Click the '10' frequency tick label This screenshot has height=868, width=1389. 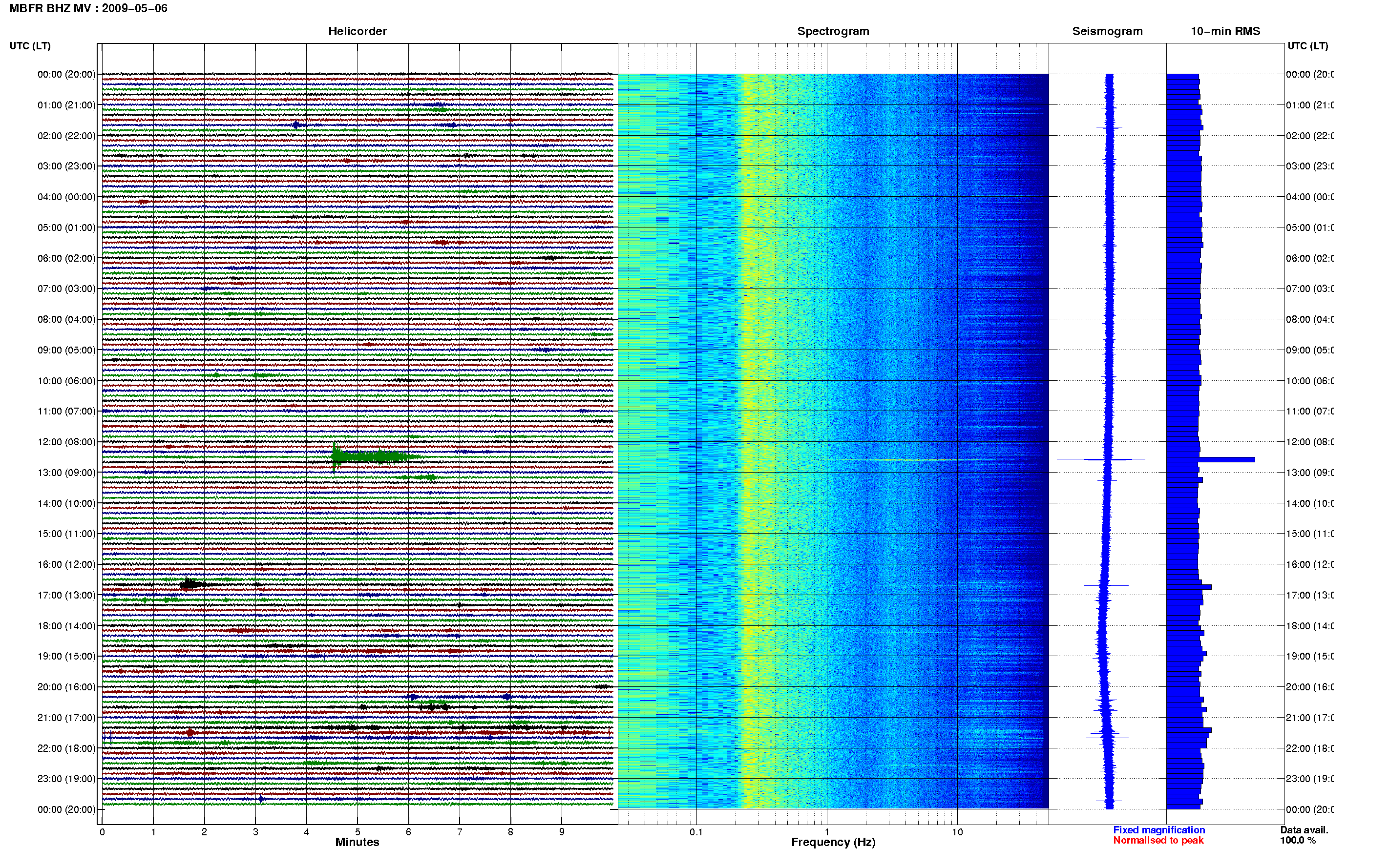pos(957,832)
